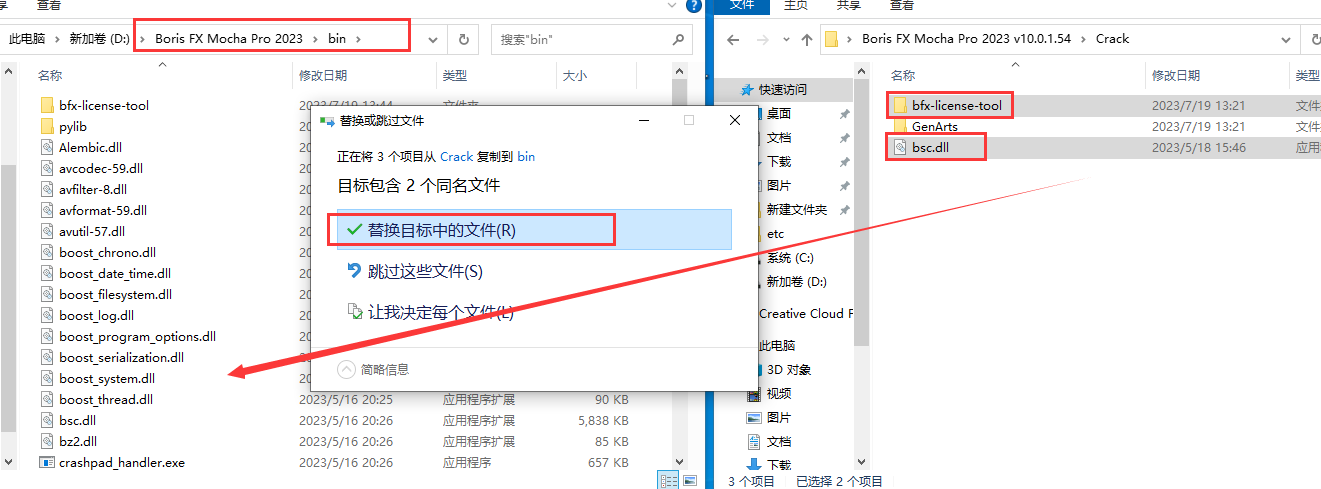This screenshot has height=489, width=1321.
Task: Click the Crack source link in dialog
Action: pyautogui.click(x=457, y=156)
